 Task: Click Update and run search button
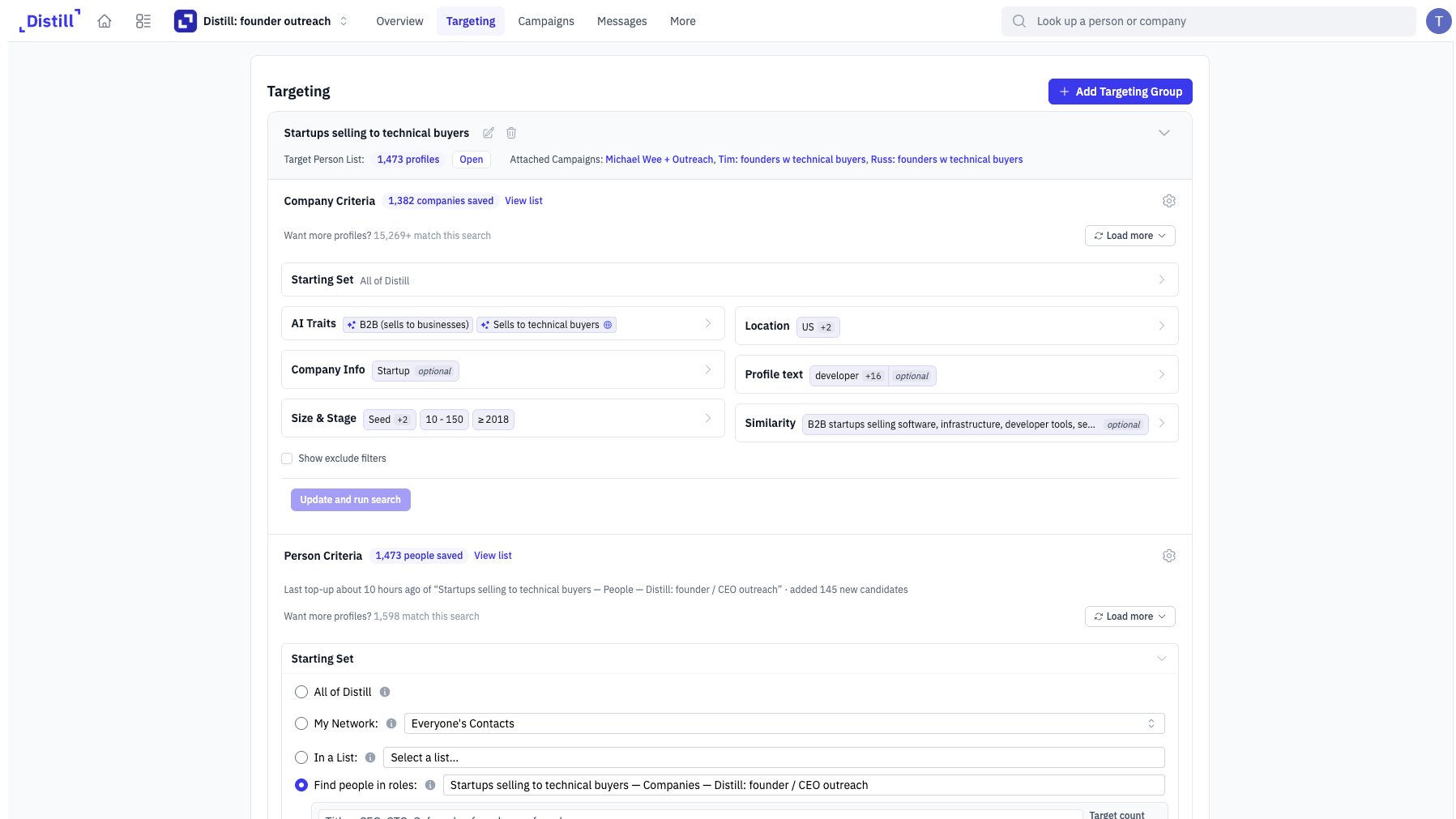pyautogui.click(x=350, y=500)
